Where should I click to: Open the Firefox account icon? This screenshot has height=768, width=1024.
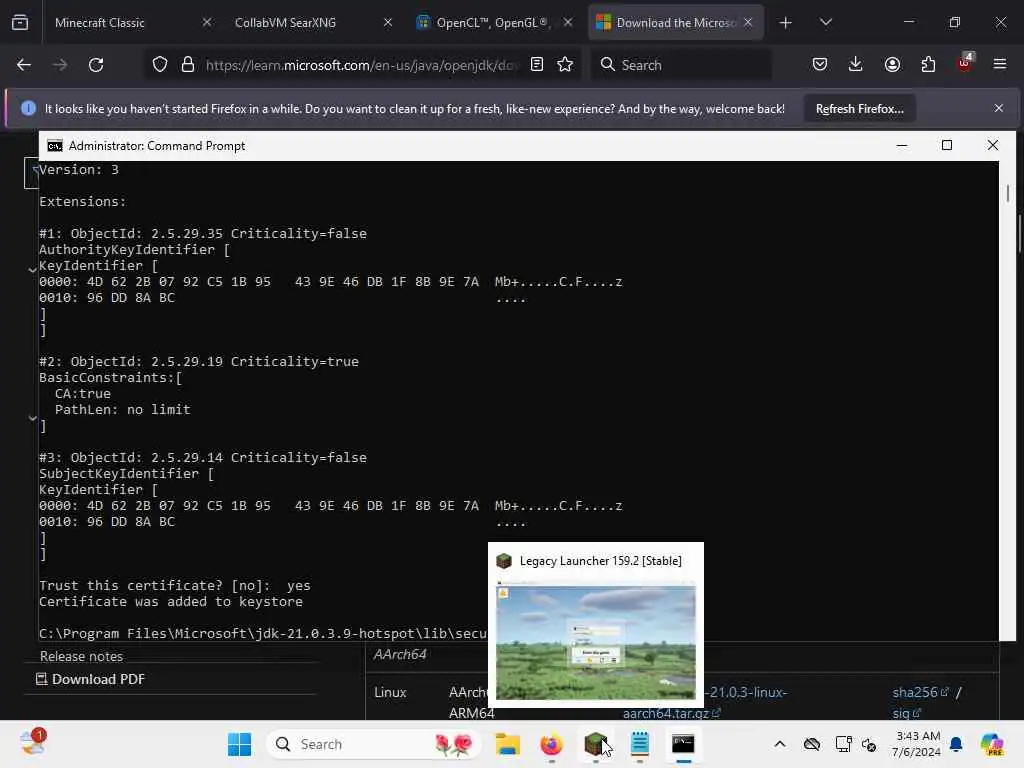892,65
